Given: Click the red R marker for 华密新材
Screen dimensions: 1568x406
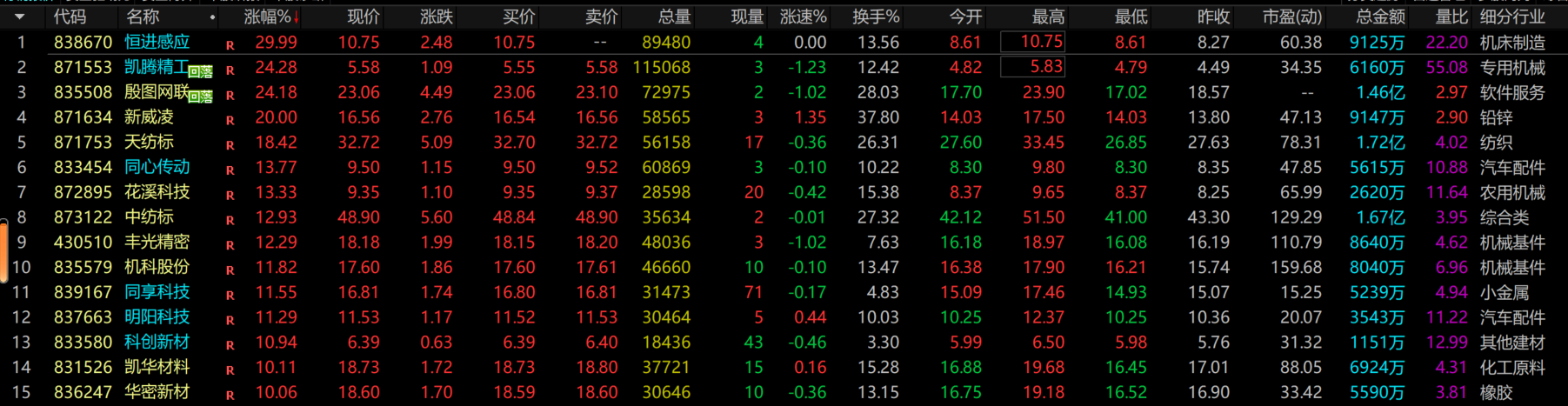Looking at the screenshot, I should 230,396.
